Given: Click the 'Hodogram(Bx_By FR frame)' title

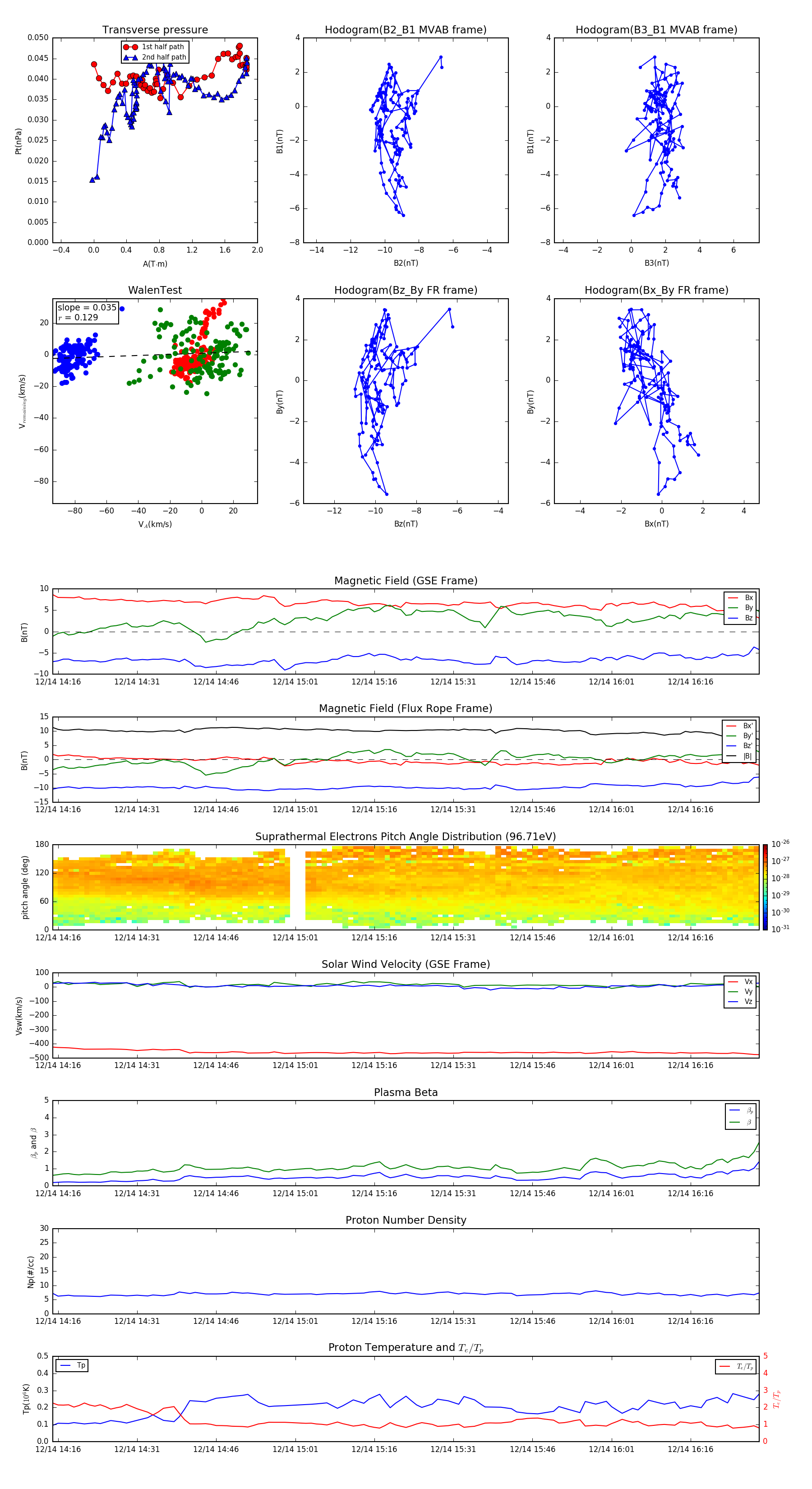Looking at the screenshot, I should click(656, 290).
